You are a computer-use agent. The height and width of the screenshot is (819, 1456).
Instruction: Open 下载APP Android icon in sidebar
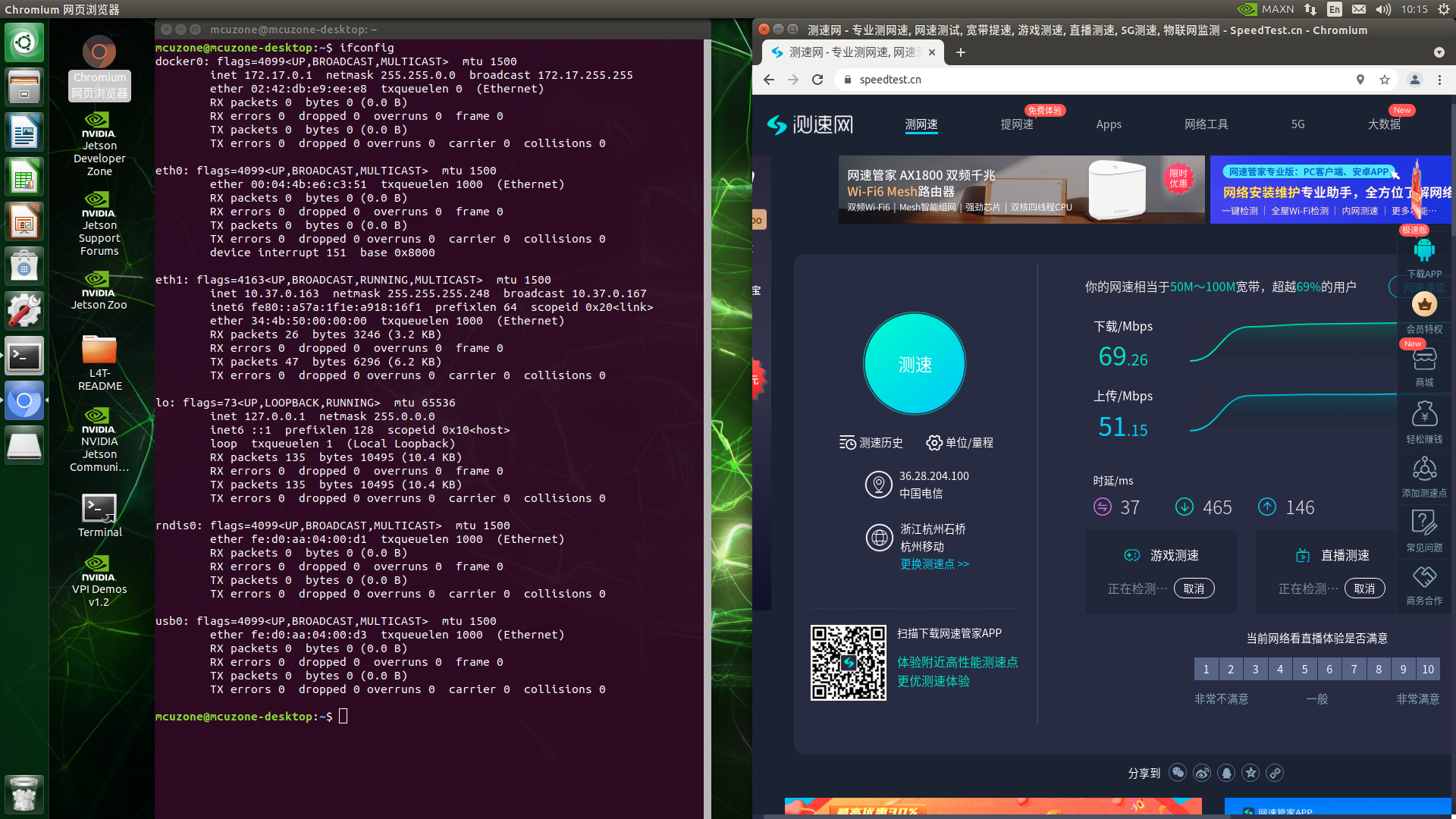[1424, 257]
